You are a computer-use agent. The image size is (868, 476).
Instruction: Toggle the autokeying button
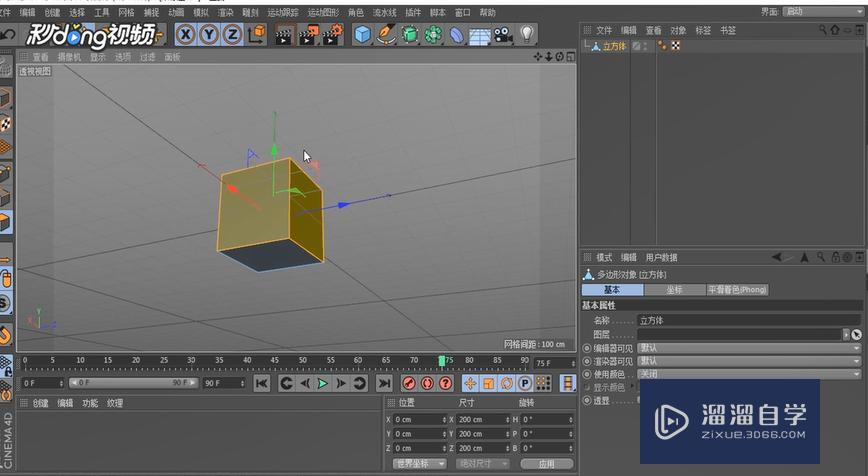click(427, 383)
